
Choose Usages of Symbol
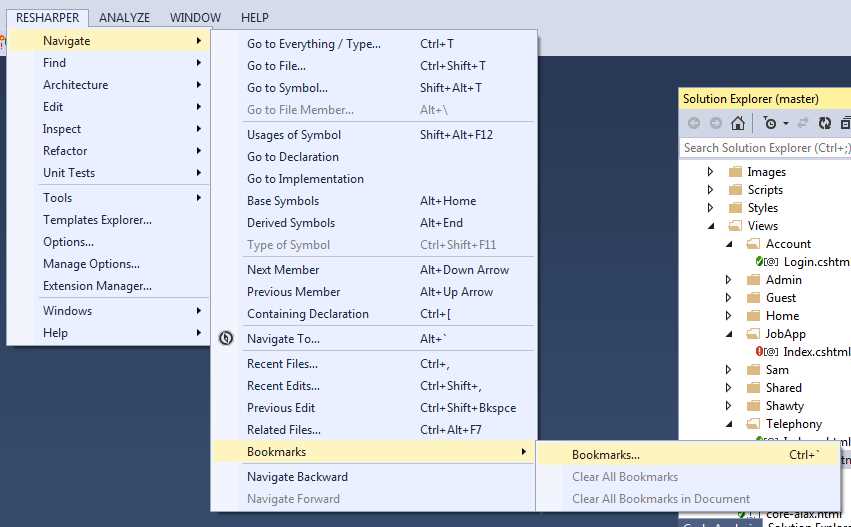click(x=374, y=135)
